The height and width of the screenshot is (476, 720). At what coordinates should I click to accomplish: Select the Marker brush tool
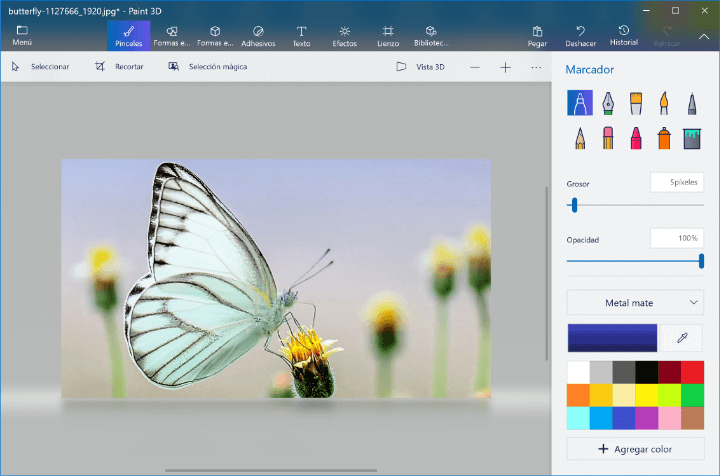(579, 102)
